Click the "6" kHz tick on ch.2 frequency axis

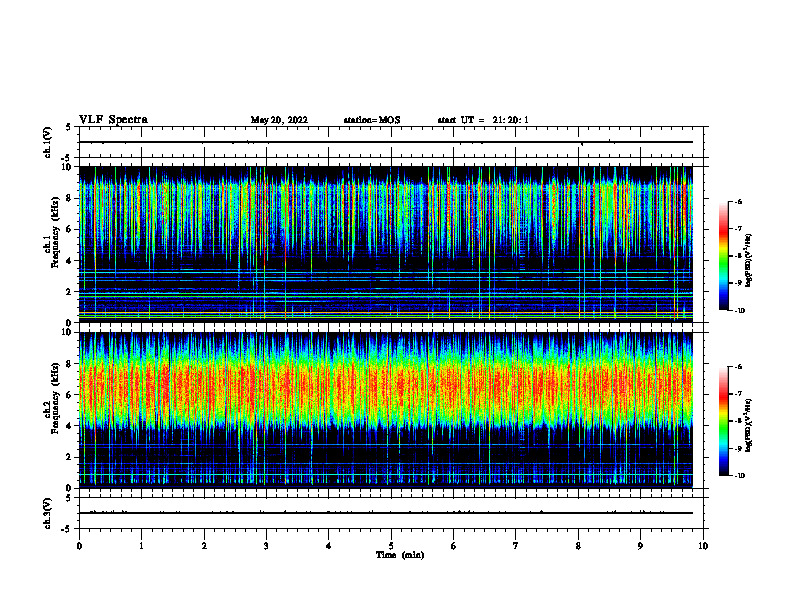tap(70, 395)
